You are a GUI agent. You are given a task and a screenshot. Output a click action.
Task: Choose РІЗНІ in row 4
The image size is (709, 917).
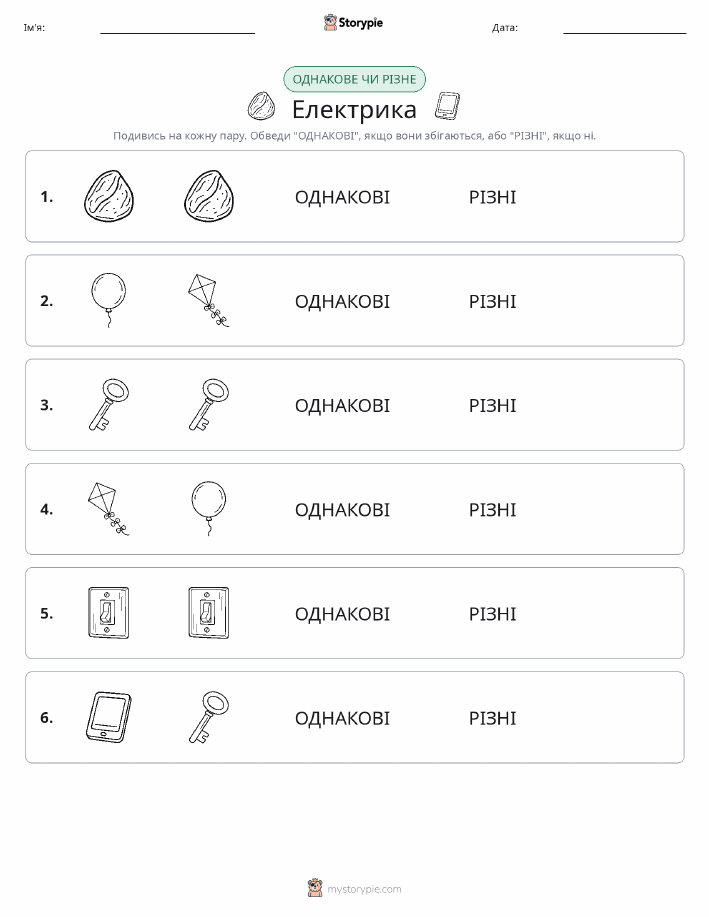coord(493,509)
